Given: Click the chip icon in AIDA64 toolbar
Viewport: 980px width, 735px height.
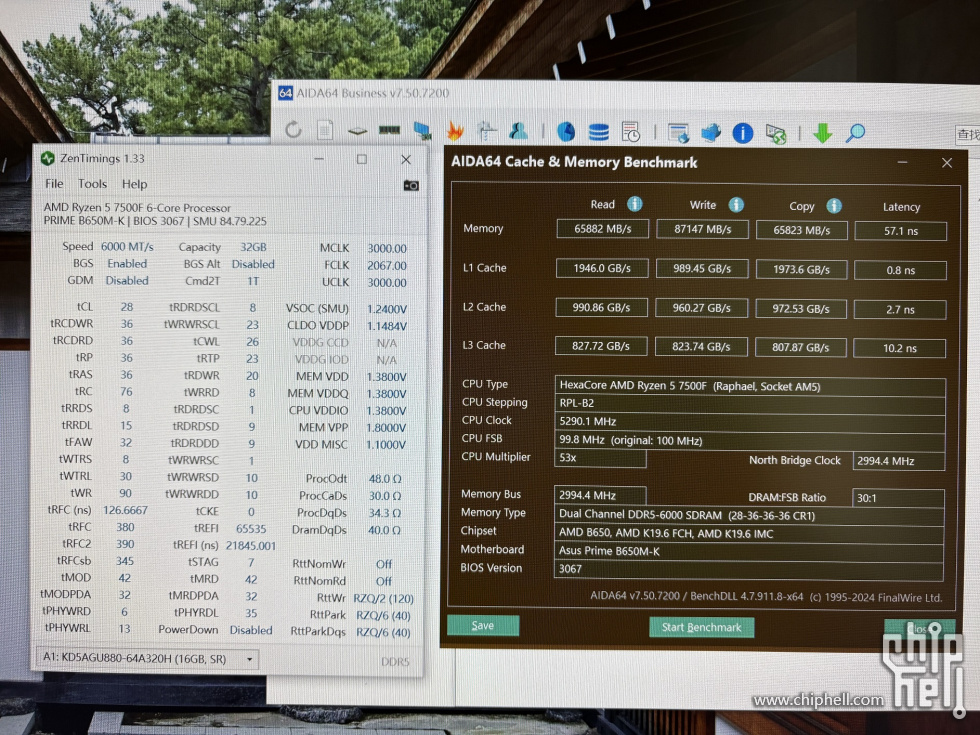Looking at the screenshot, I should [357, 131].
